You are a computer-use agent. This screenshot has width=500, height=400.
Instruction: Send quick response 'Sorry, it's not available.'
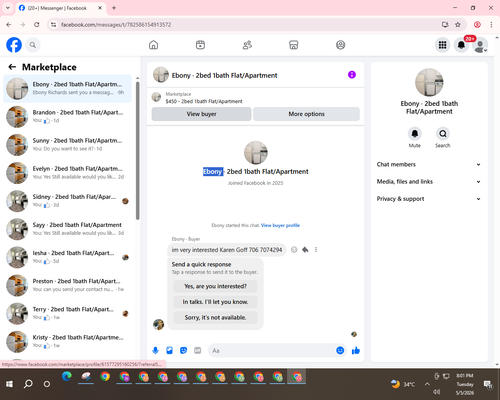215,318
